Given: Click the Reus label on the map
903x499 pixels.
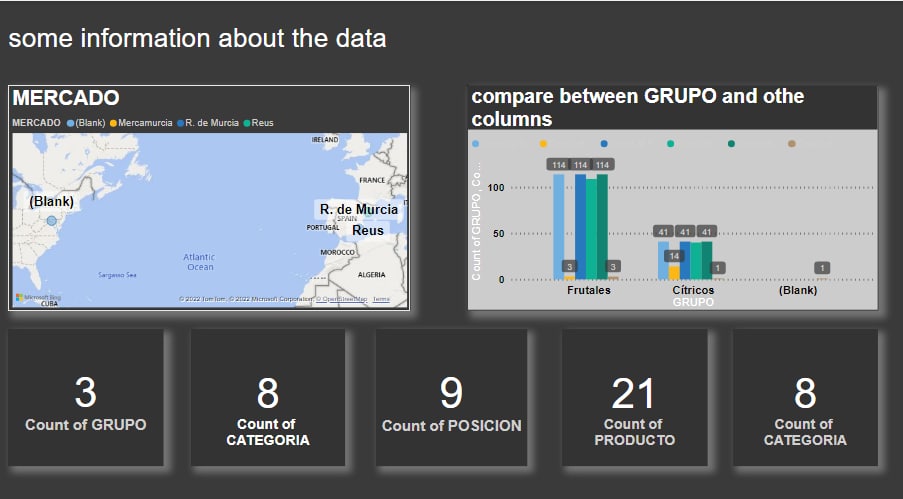Looking at the screenshot, I should click(x=368, y=230).
